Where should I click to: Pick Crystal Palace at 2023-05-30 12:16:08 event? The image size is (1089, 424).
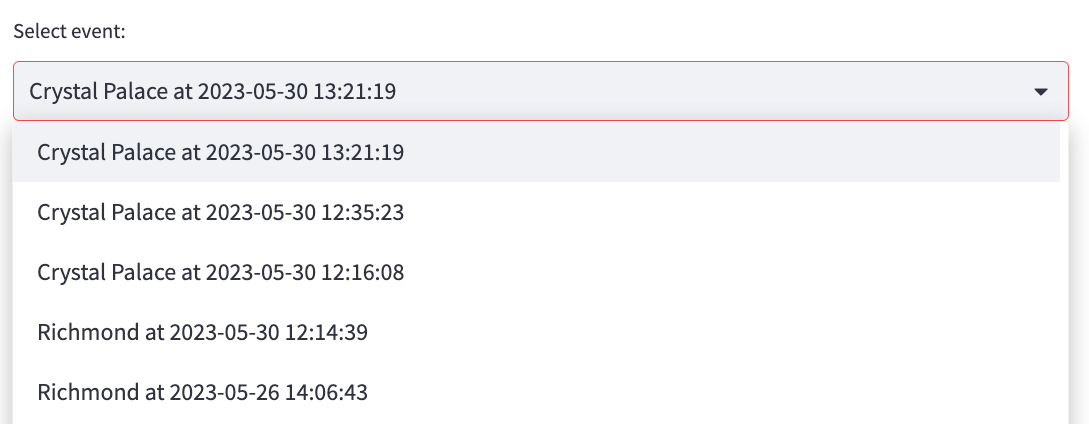coord(221,272)
